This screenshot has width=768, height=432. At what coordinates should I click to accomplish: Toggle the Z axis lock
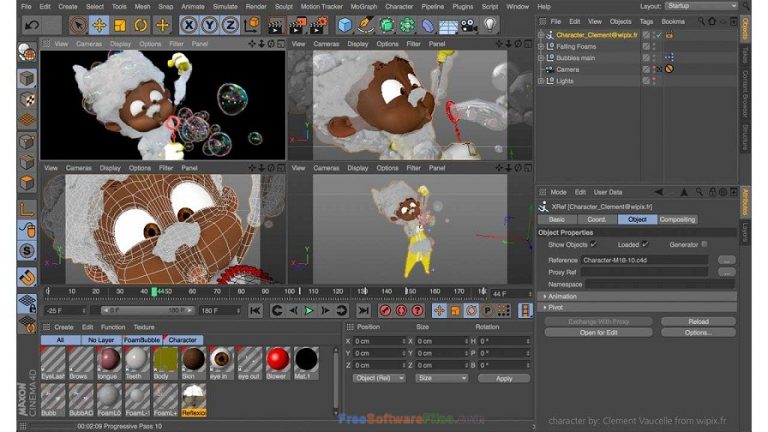[230, 25]
